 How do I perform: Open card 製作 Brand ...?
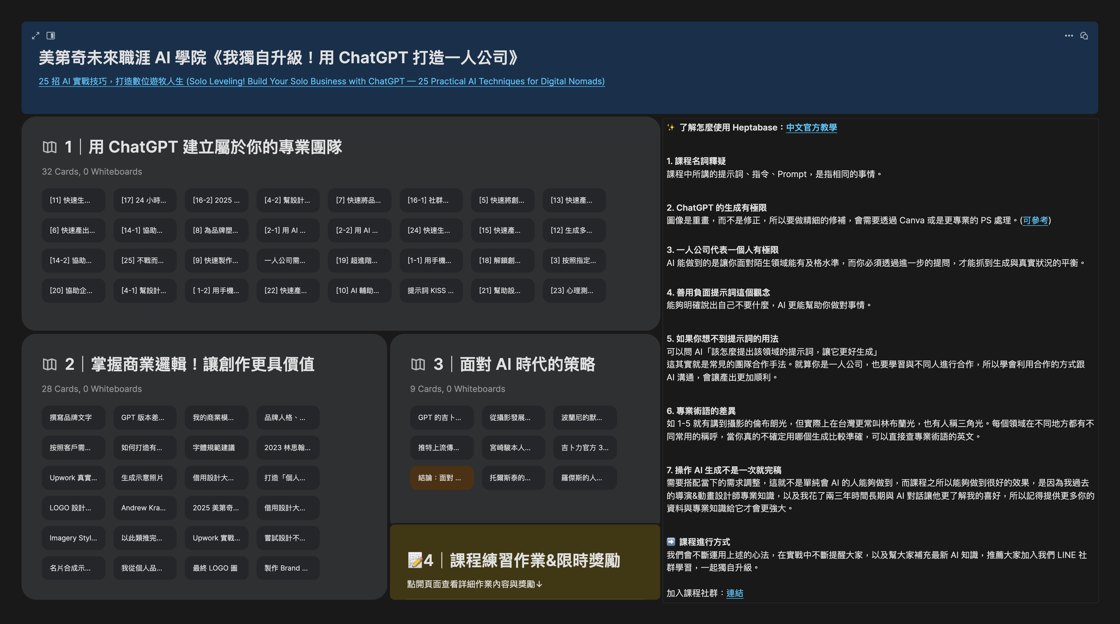[x=288, y=568]
